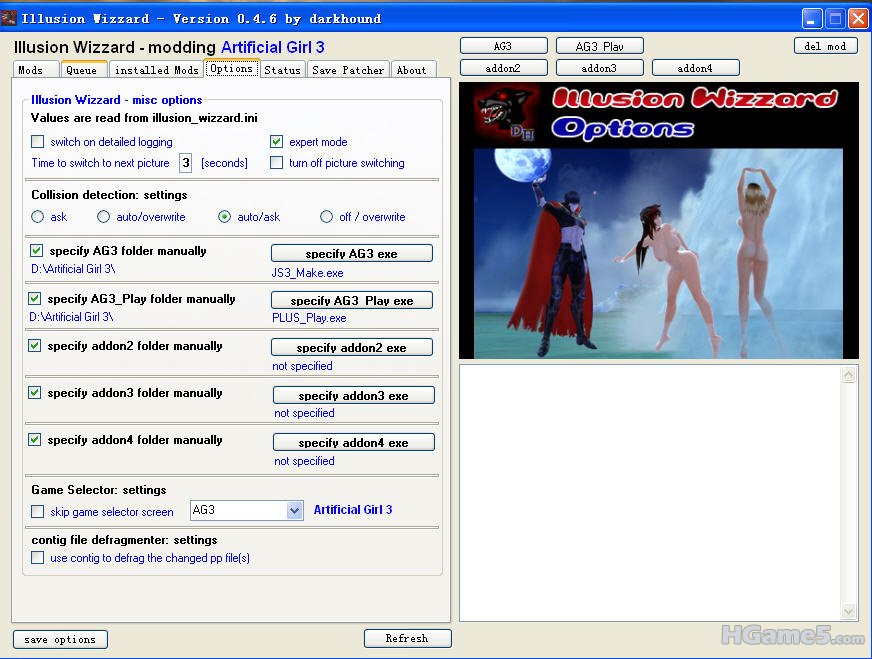Click the AG3 button at top
This screenshot has height=659, width=872.
[x=504, y=46]
